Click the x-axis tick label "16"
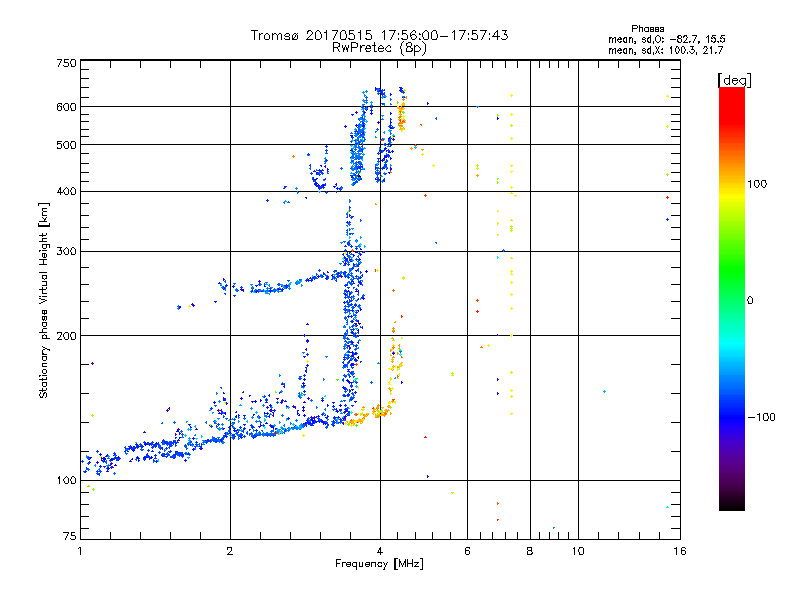 point(680,551)
